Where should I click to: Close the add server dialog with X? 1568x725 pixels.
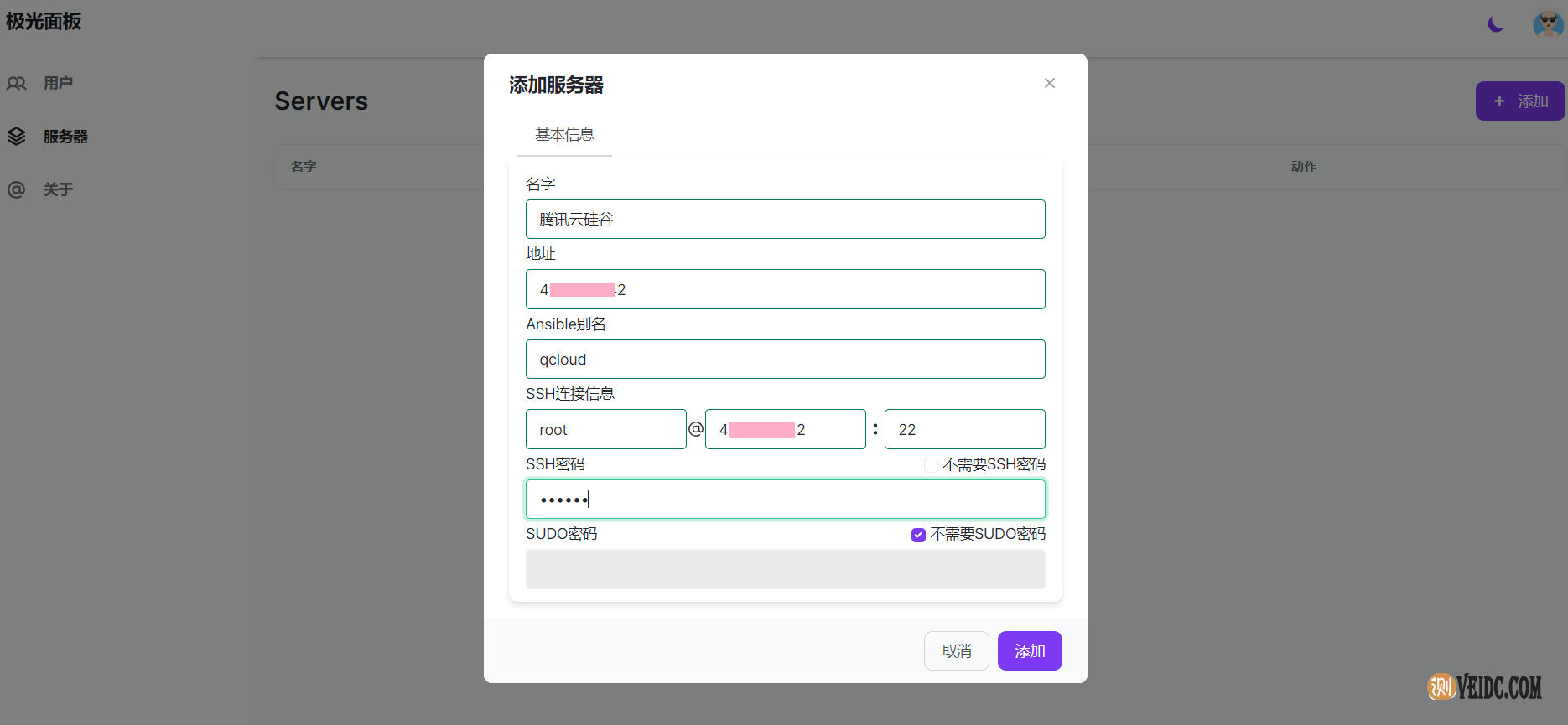pyautogui.click(x=1049, y=83)
